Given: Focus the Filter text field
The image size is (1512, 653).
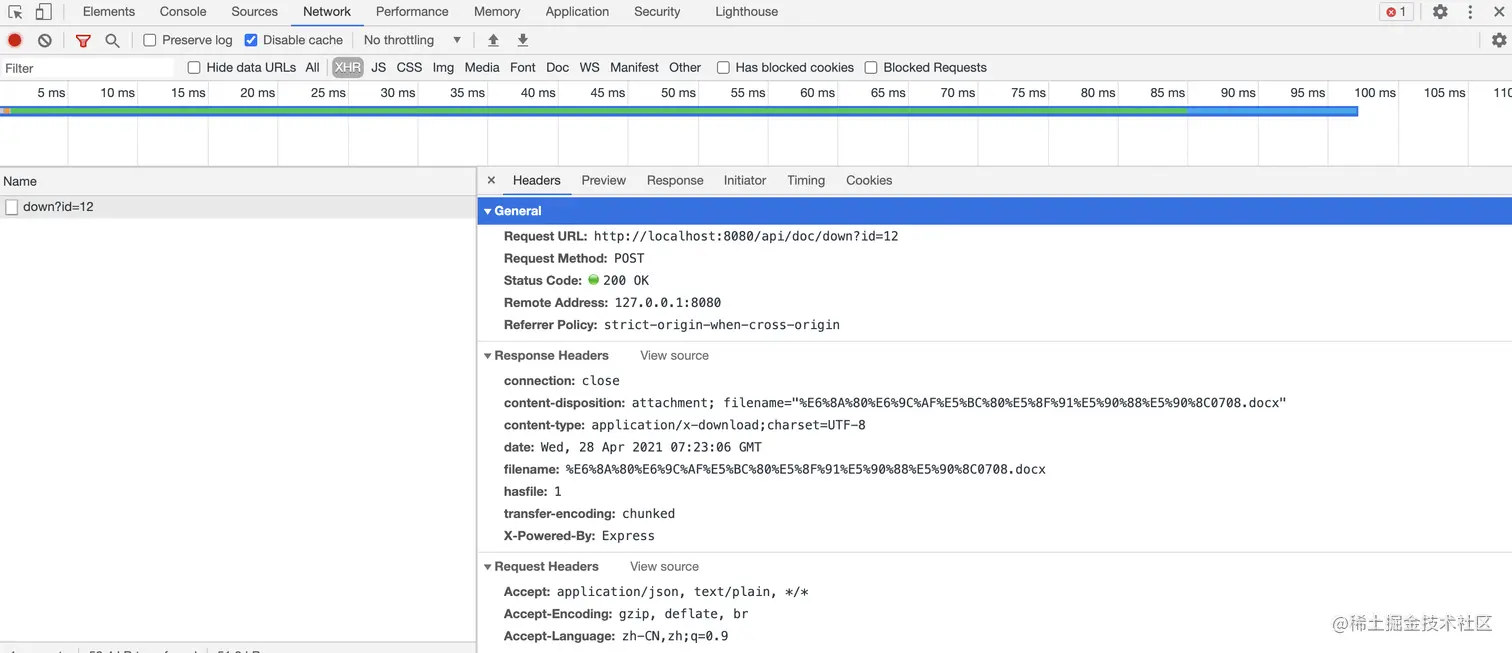Looking at the screenshot, I should 88,68.
